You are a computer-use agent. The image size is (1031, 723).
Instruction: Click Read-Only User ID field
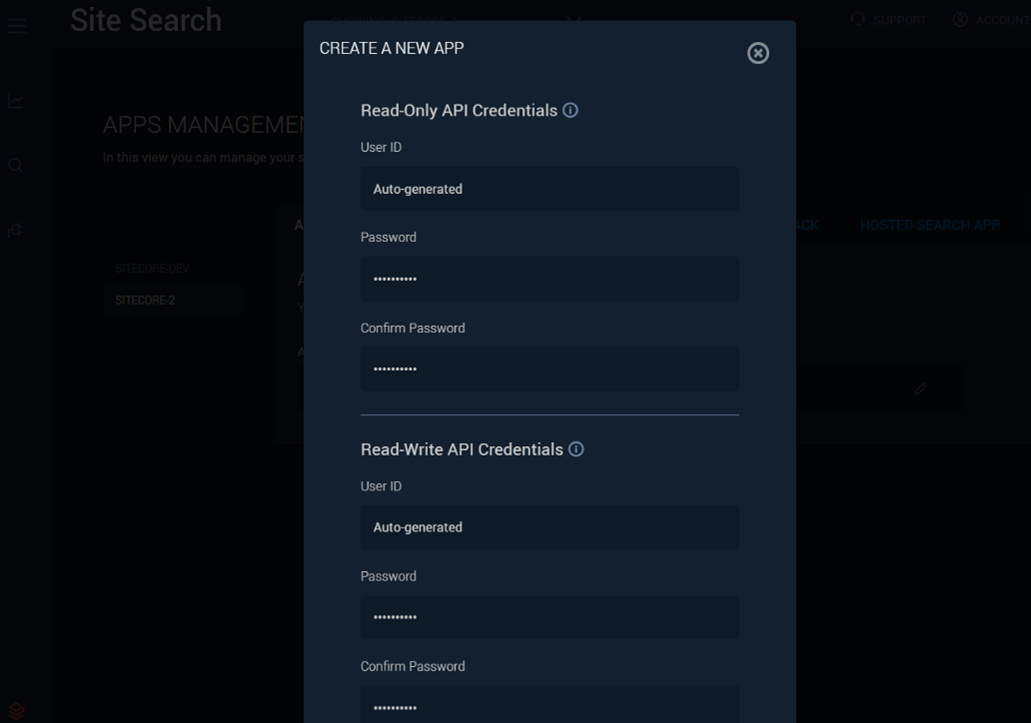pos(549,189)
